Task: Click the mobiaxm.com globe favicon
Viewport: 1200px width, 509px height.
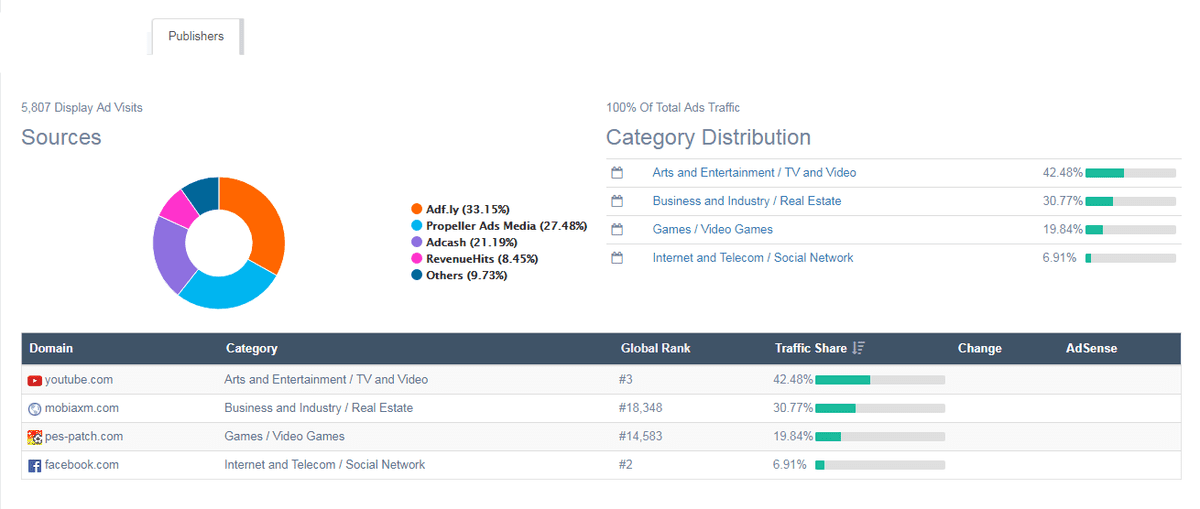Action: click(35, 408)
